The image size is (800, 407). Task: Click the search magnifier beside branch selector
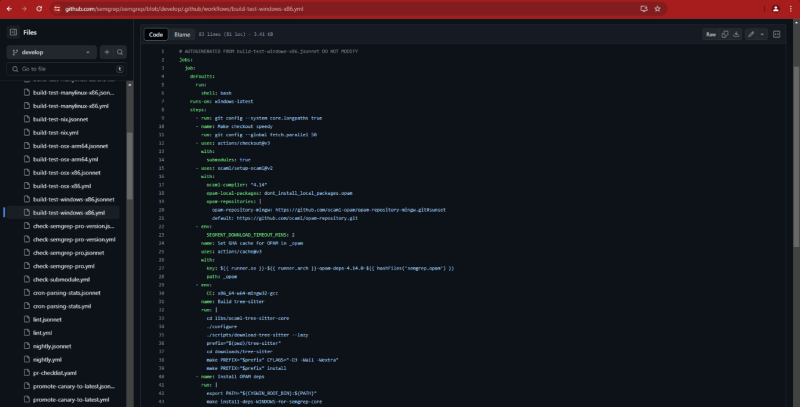pyautogui.click(x=120, y=52)
